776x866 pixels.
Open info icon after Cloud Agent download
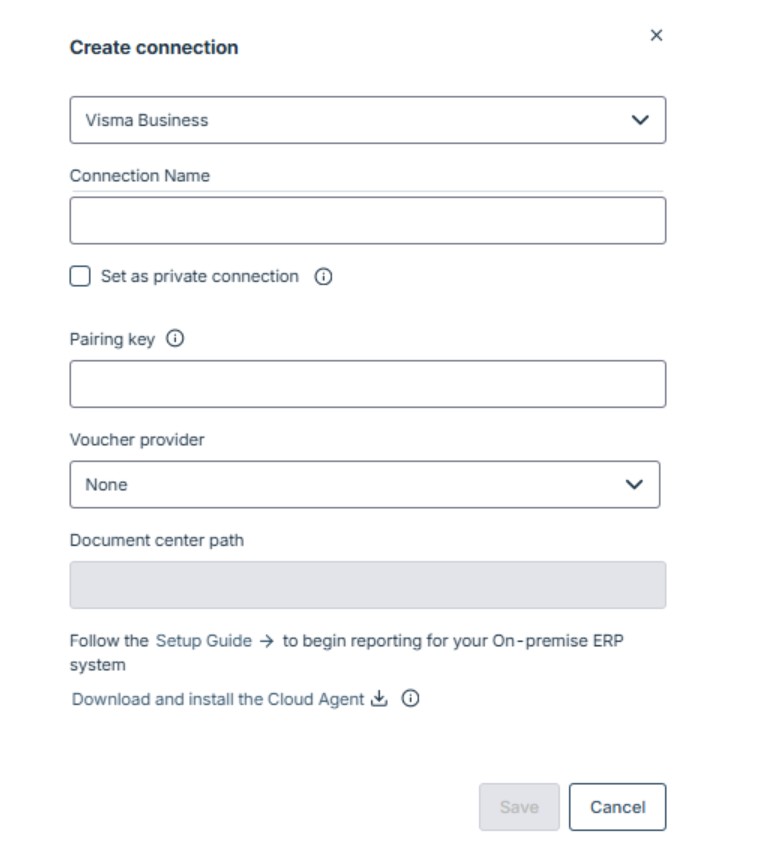click(410, 700)
